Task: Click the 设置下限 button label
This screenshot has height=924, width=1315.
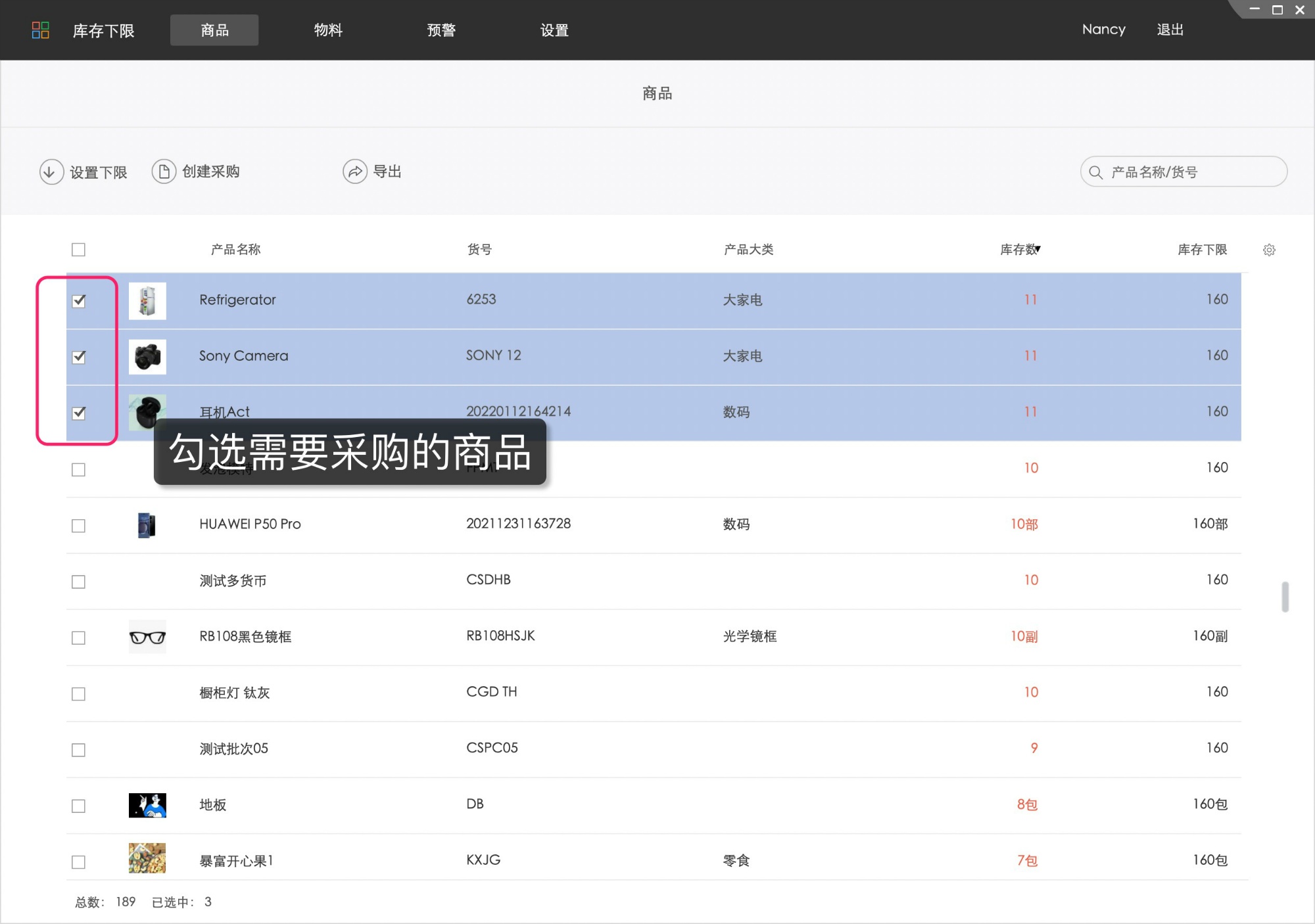Action: 99,172
